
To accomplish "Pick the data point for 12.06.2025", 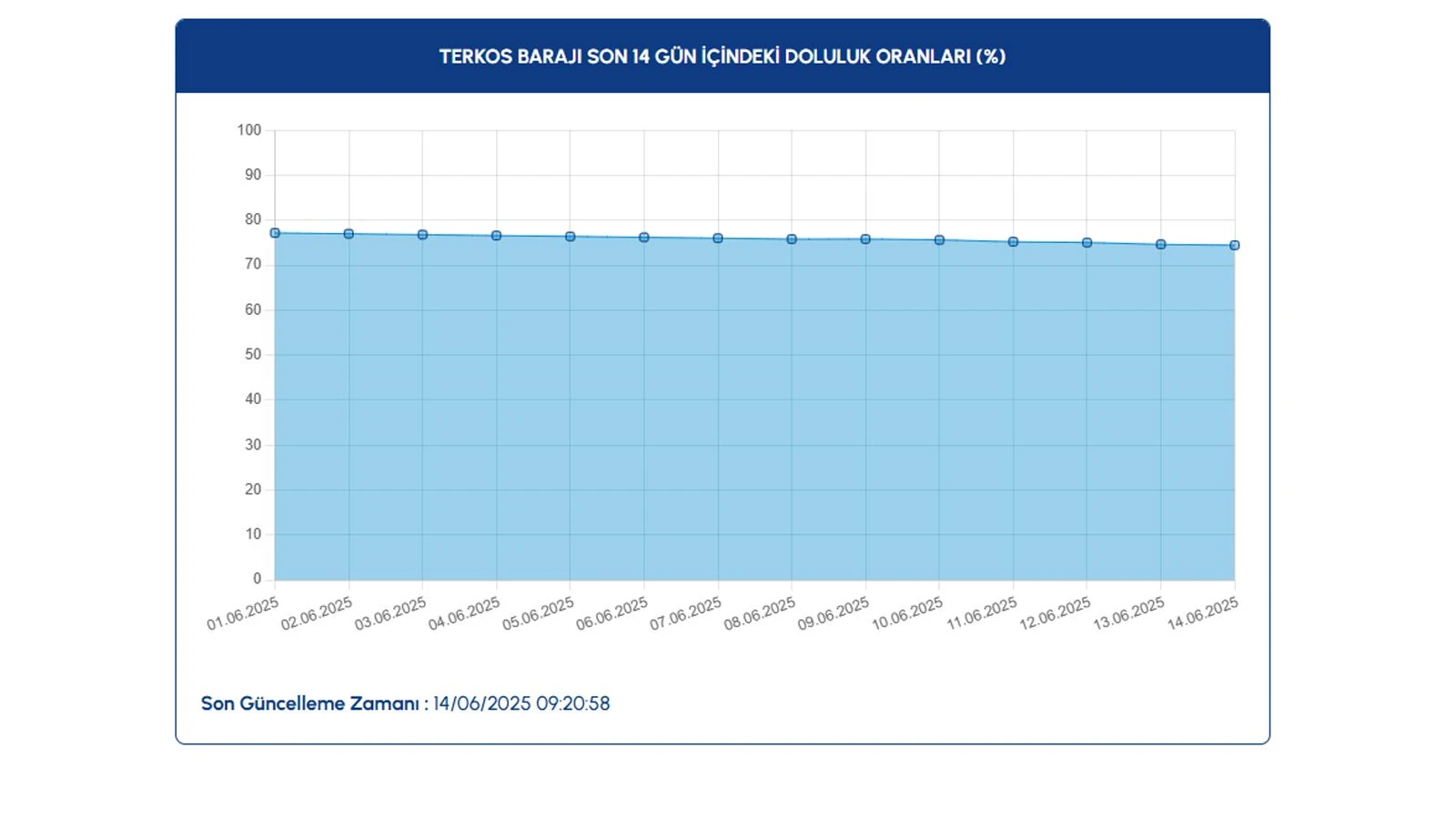I will [1087, 243].
